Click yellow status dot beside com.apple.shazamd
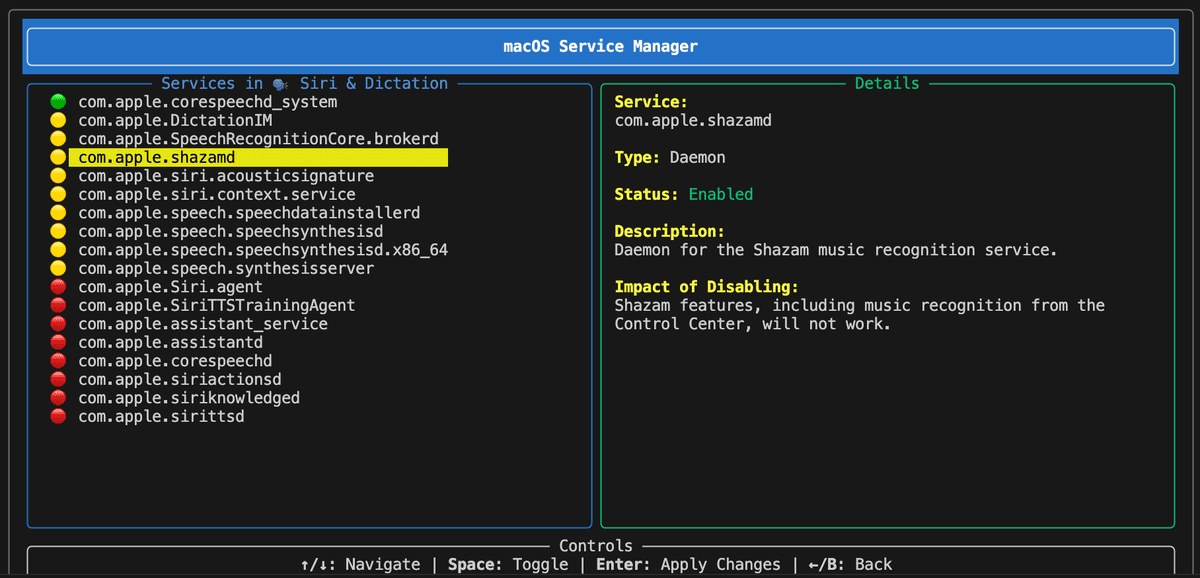The image size is (1200, 578). pyautogui.click(x=58, y=157)
